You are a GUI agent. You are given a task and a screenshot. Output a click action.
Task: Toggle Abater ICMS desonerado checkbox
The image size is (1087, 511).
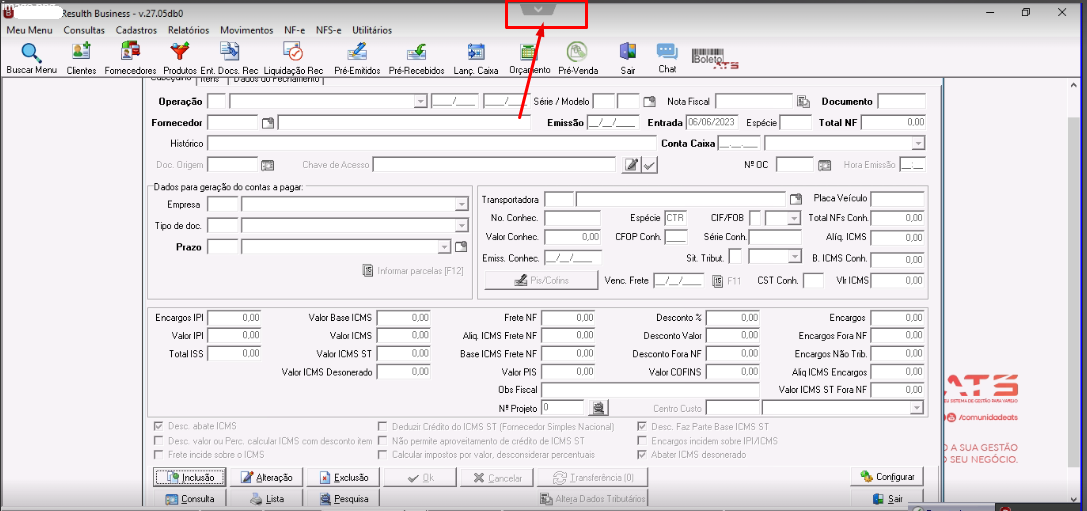642,454
